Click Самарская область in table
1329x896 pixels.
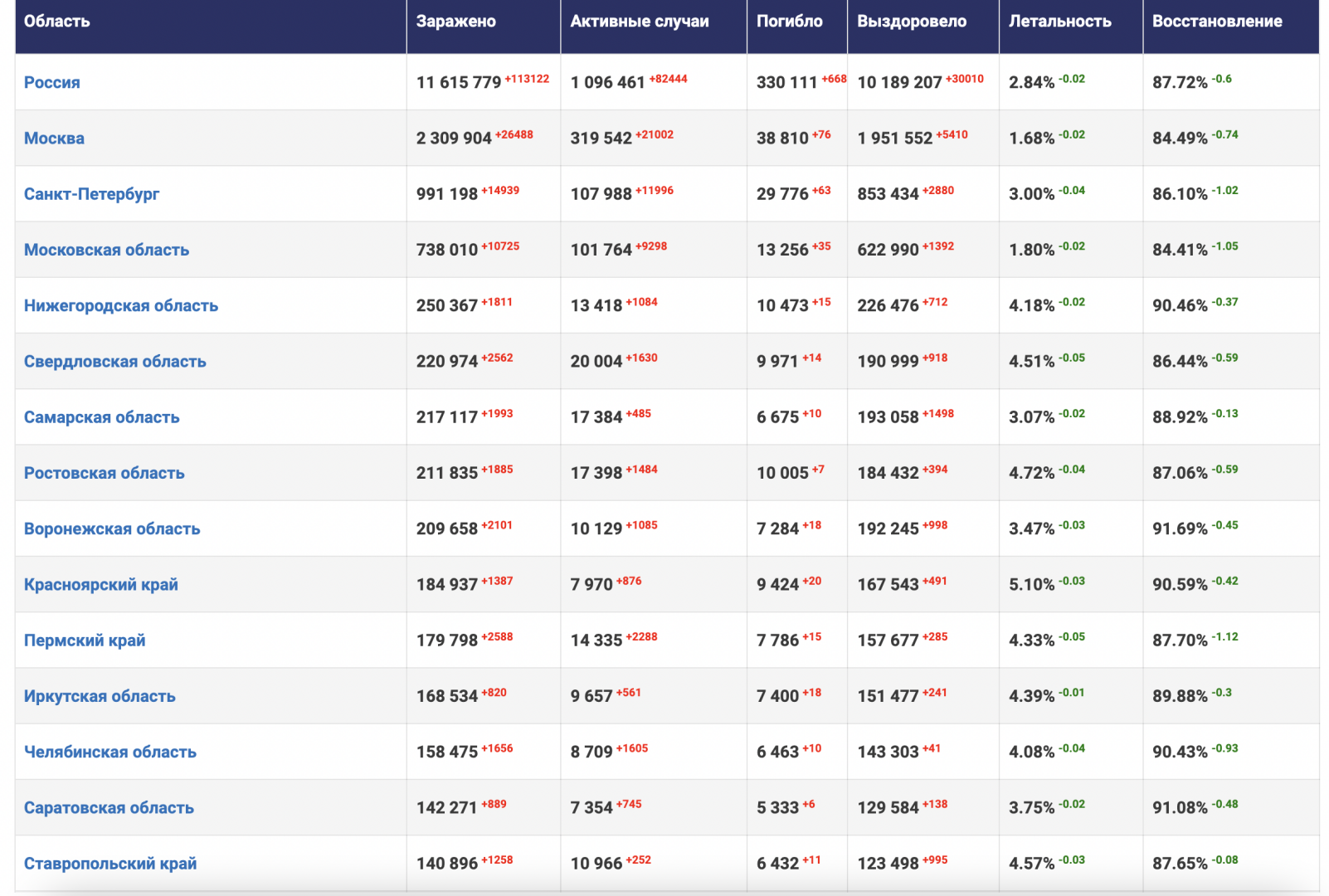coord(101,416)
